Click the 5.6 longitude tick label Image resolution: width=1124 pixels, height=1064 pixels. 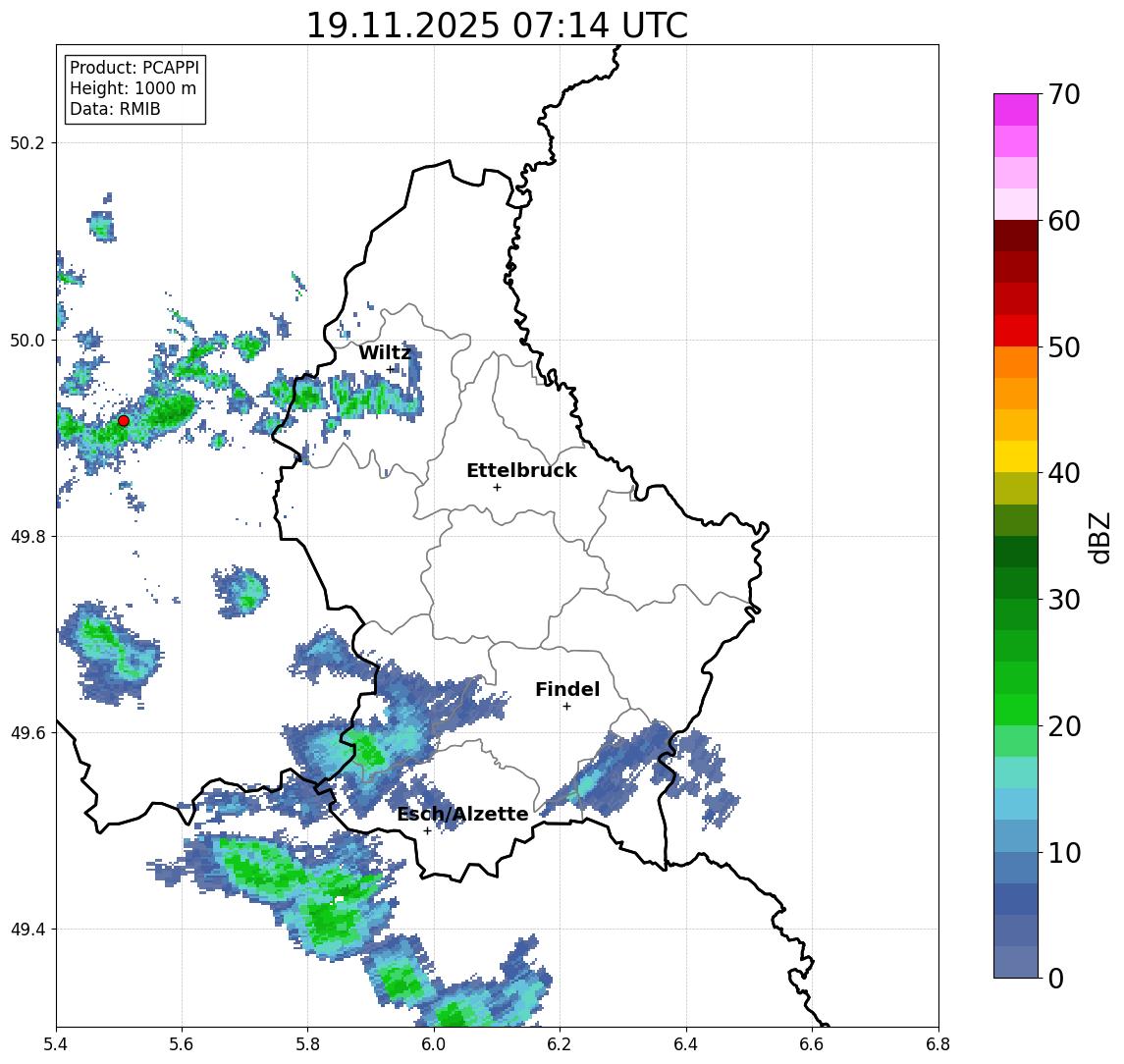182,1044
